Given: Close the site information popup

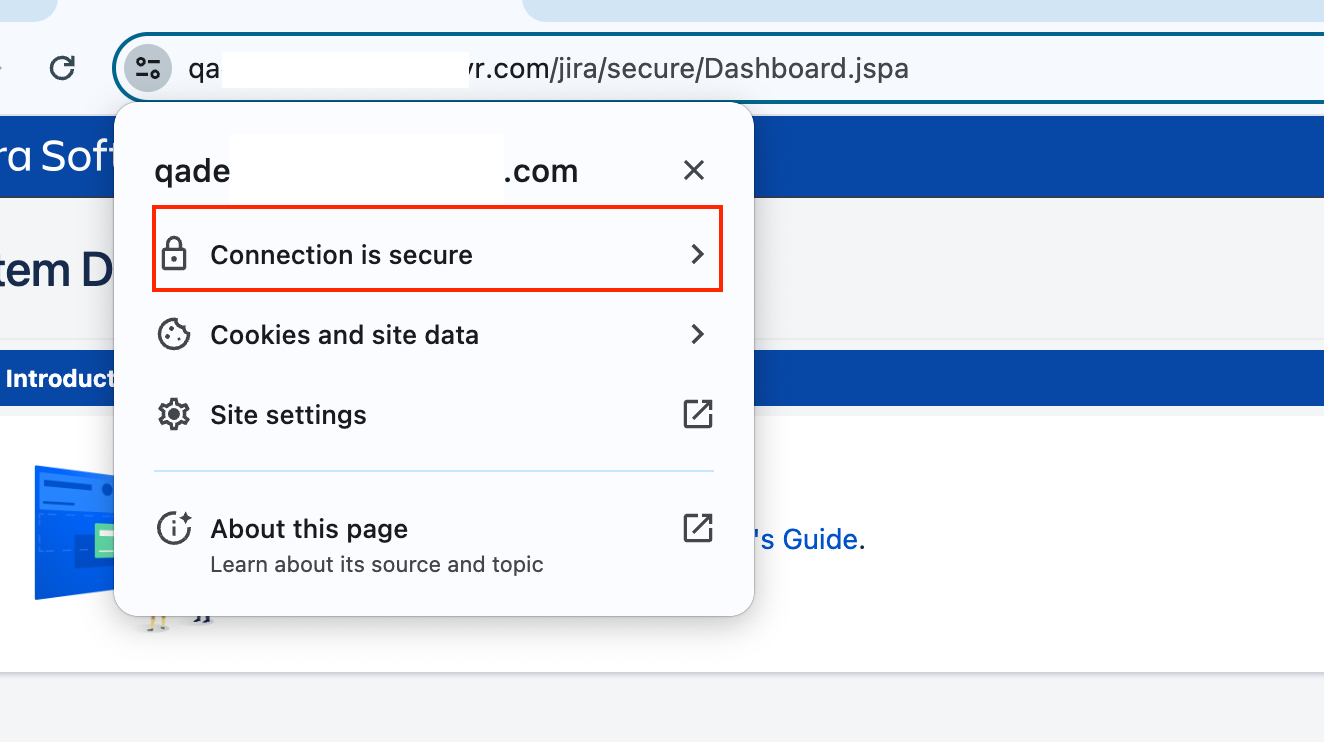Looking at the screenshot, I should point(694,170).
